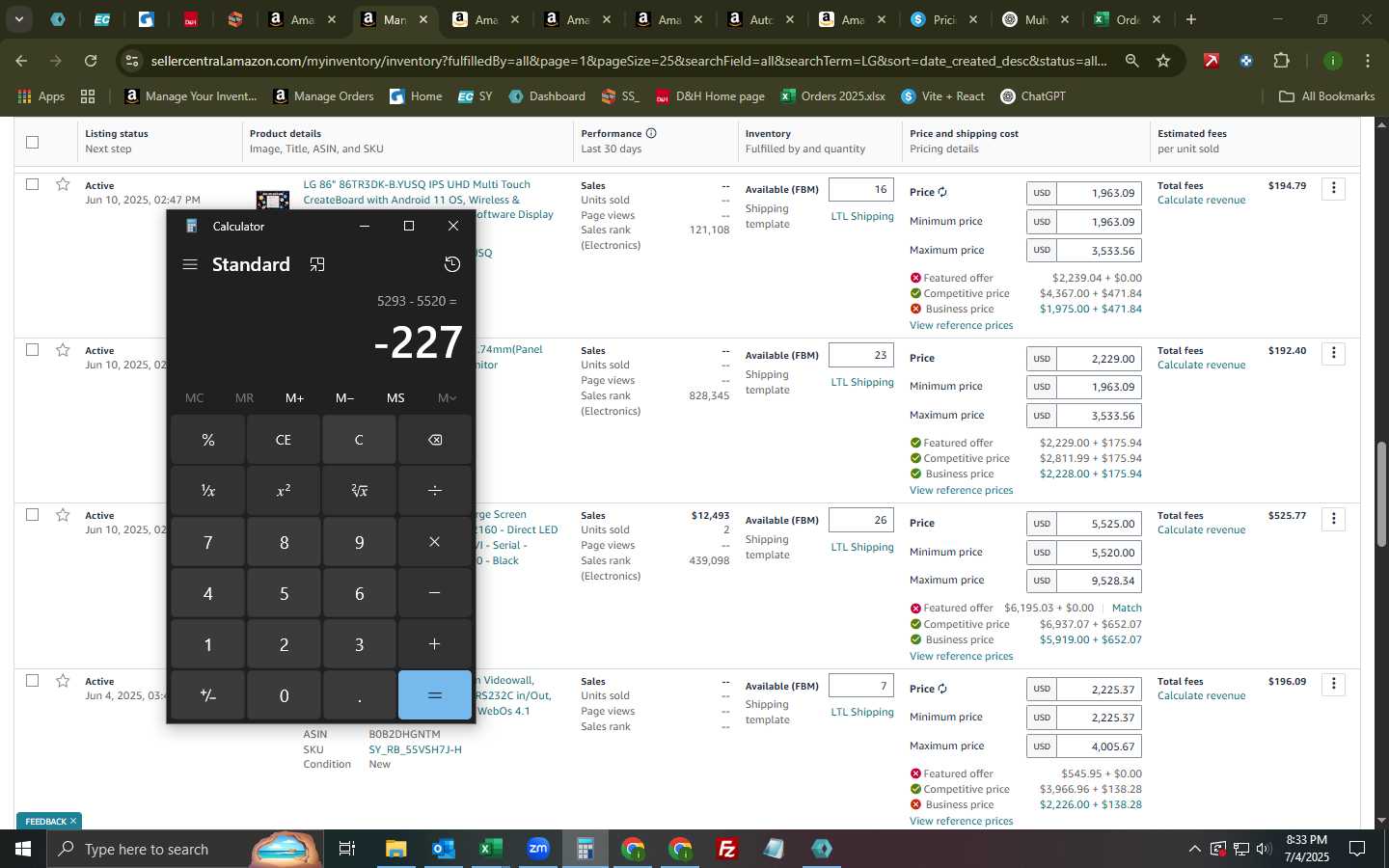Image resolution: width=1389 pixels, height=868 pixels.
Task: Open calculator navigation hamburger menu
Action: [190, 264]
